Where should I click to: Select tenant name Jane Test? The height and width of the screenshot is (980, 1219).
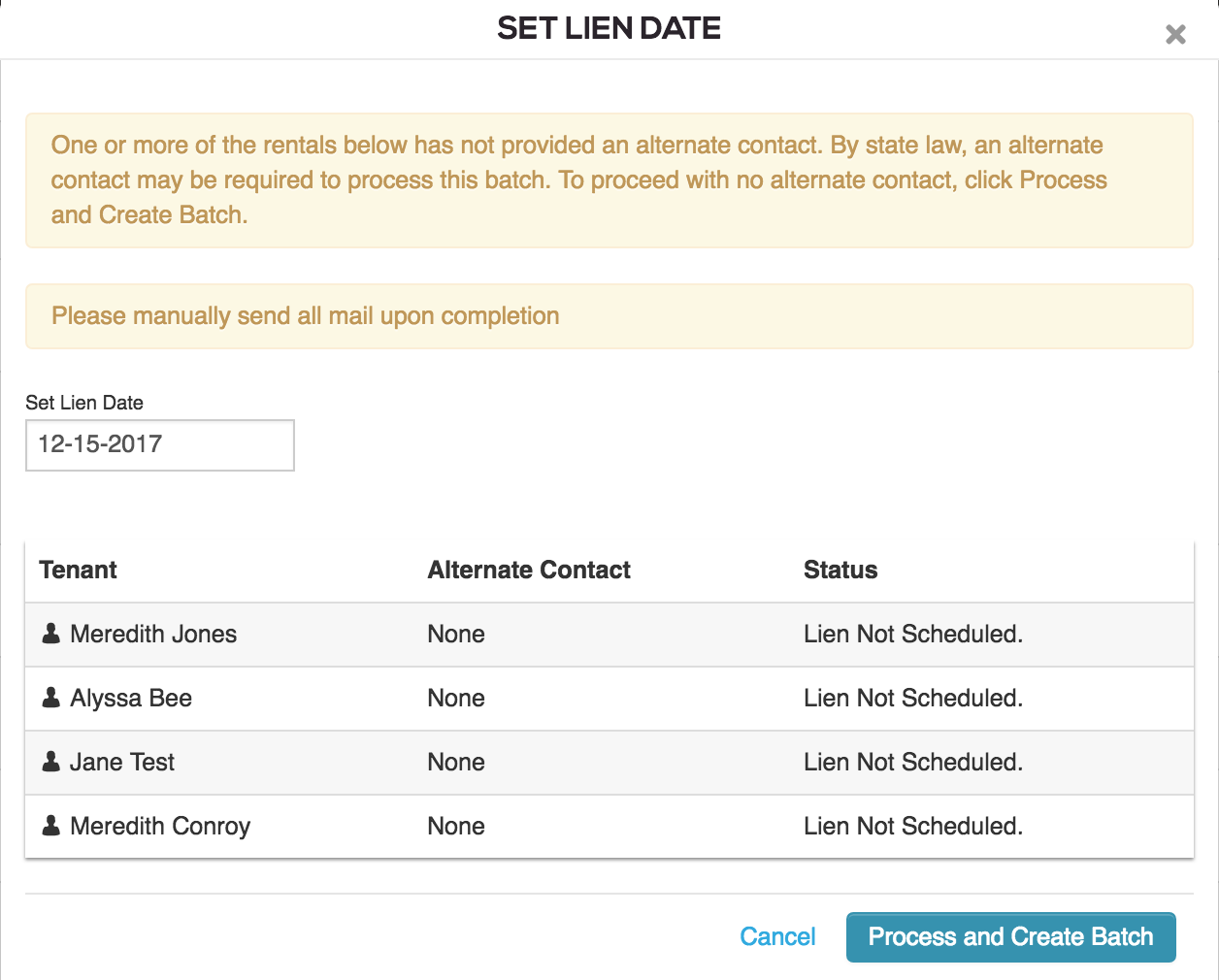(122, 762)
